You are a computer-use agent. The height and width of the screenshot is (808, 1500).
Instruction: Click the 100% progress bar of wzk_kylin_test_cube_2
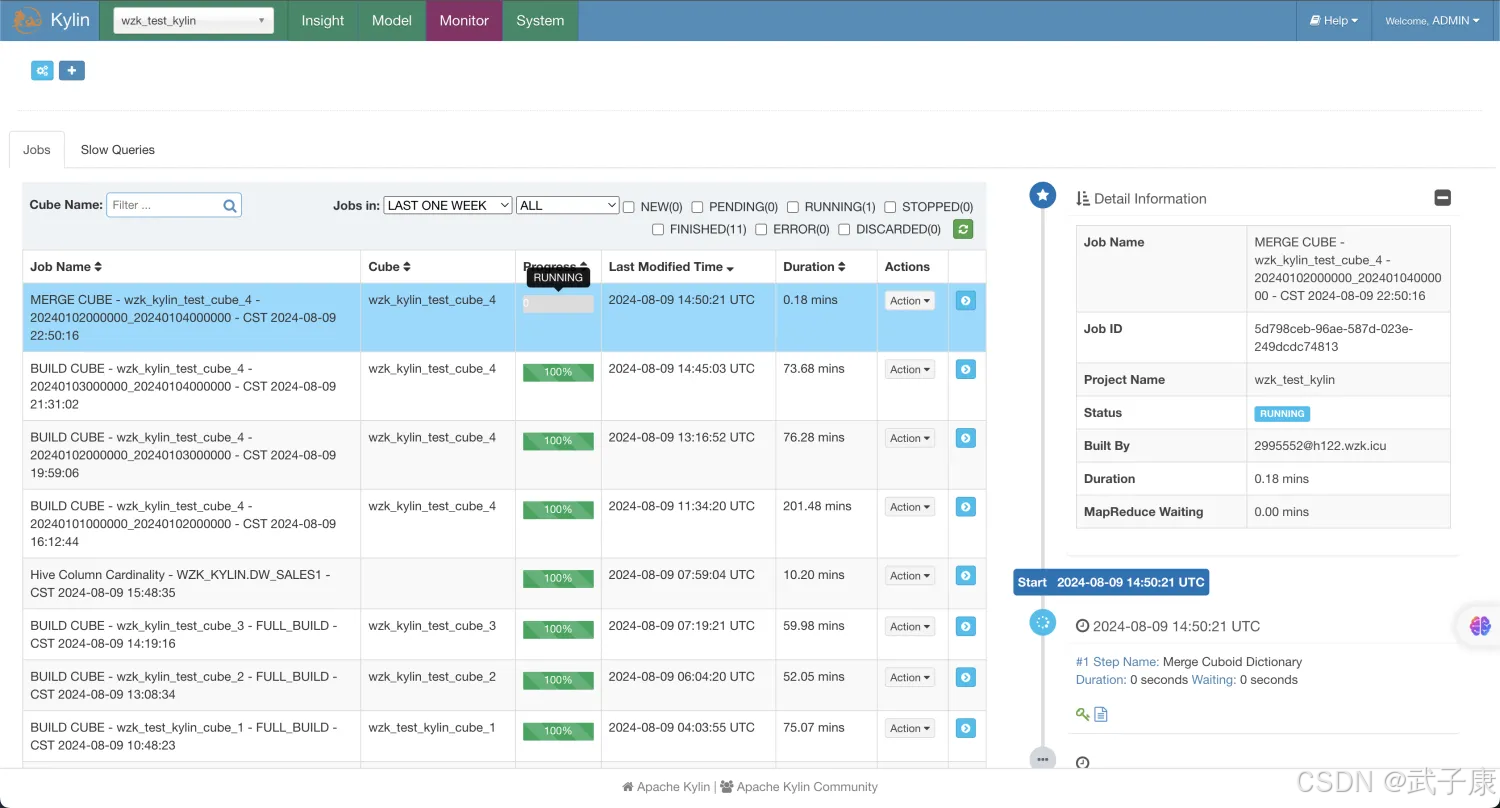coord(558,680)
